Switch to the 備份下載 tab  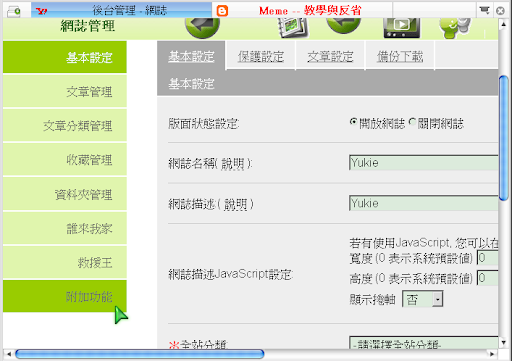click(400, 56)
